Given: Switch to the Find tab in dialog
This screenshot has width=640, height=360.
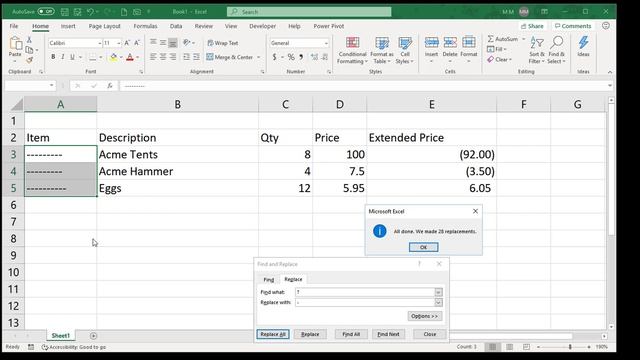Looking at the screenshot, I should tap(269, 280).
